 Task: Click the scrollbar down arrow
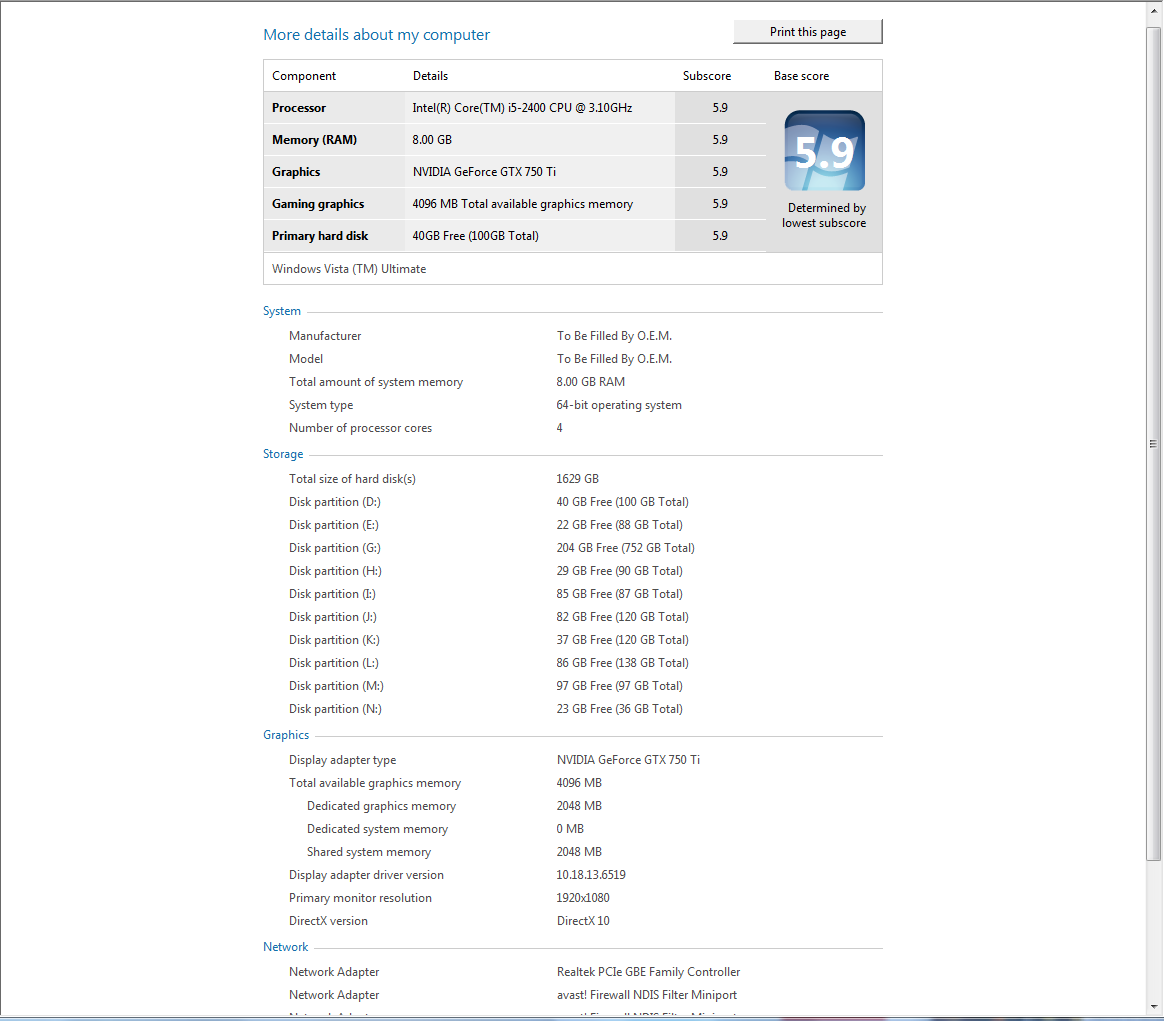click(1153, 1006)
